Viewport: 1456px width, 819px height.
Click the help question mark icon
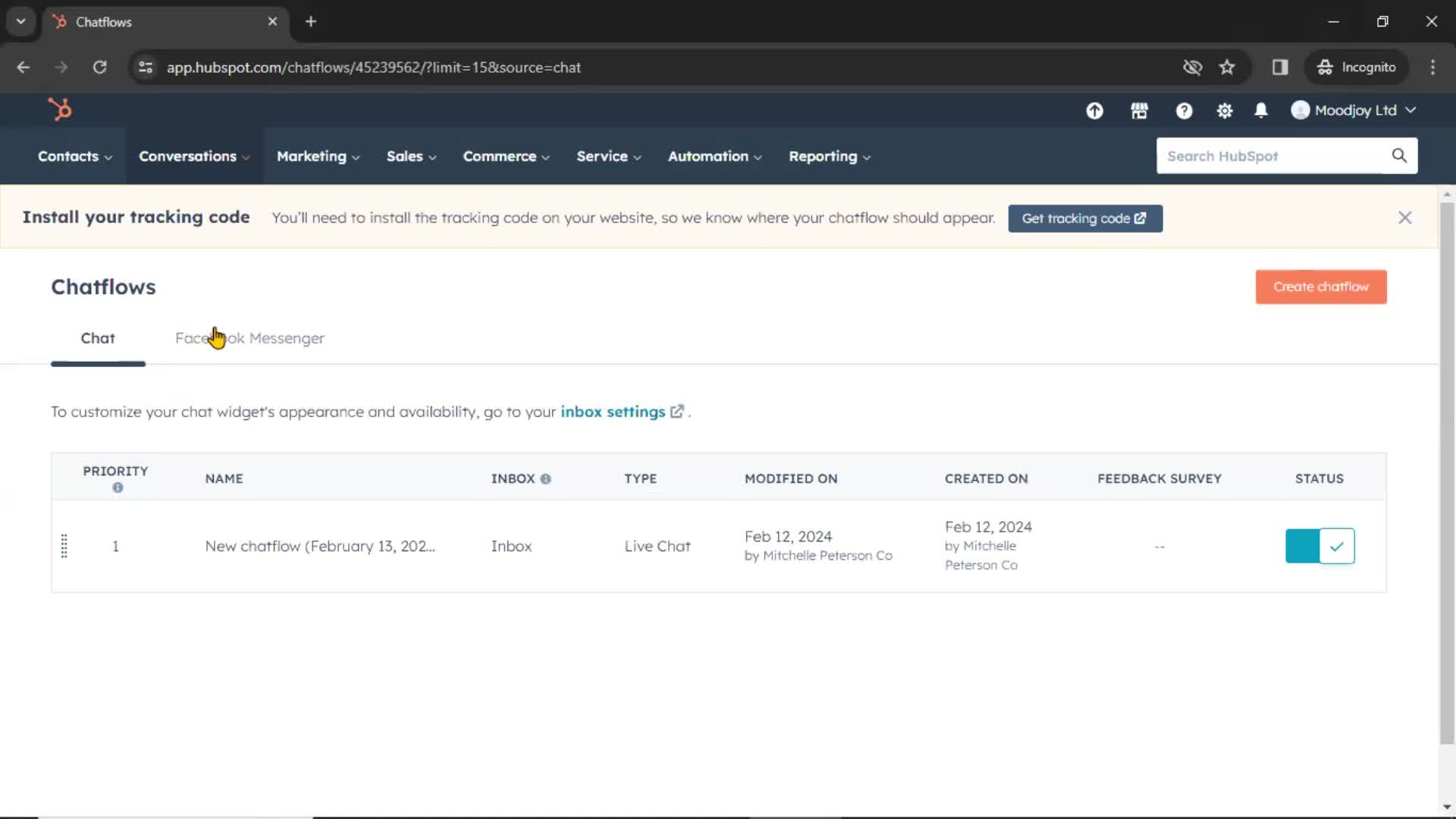pyautogui.click(x=1184, y=110)
